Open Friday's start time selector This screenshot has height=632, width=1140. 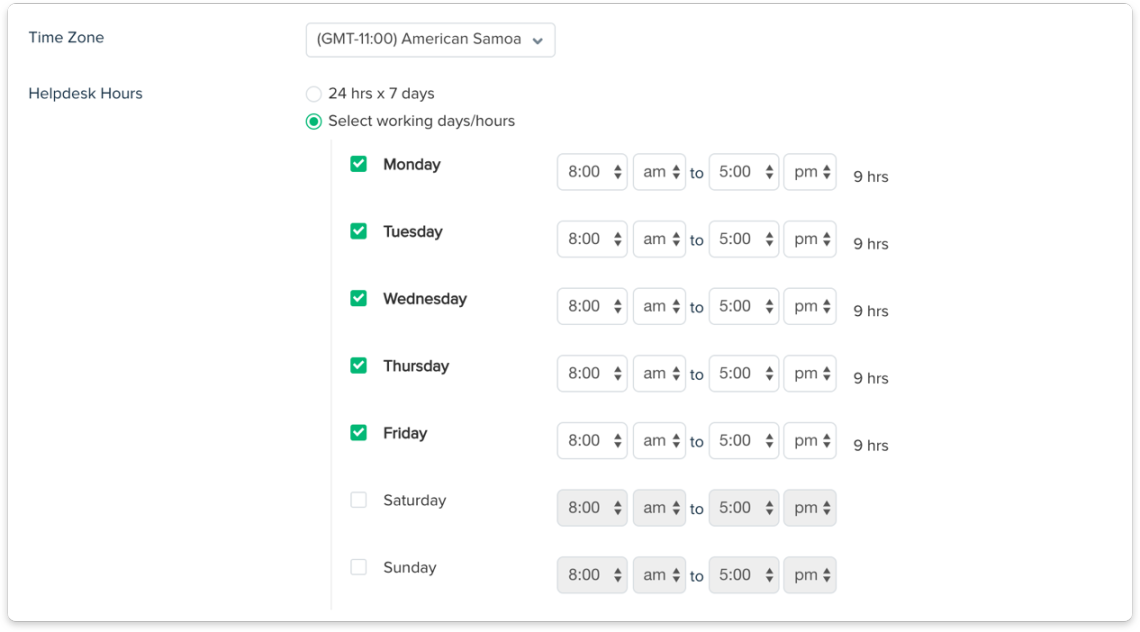(x=591, y=440)
